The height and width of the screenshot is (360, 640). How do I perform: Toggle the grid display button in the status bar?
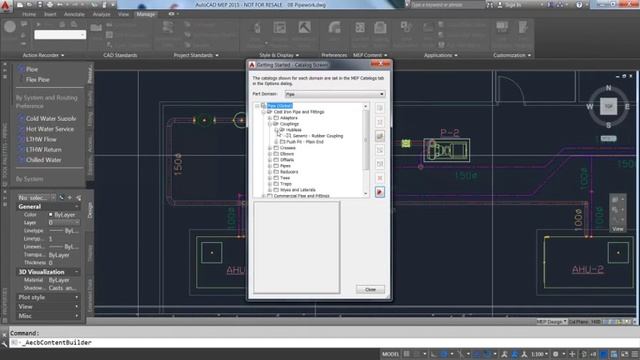pyautogui.click(x=407, y=354)
